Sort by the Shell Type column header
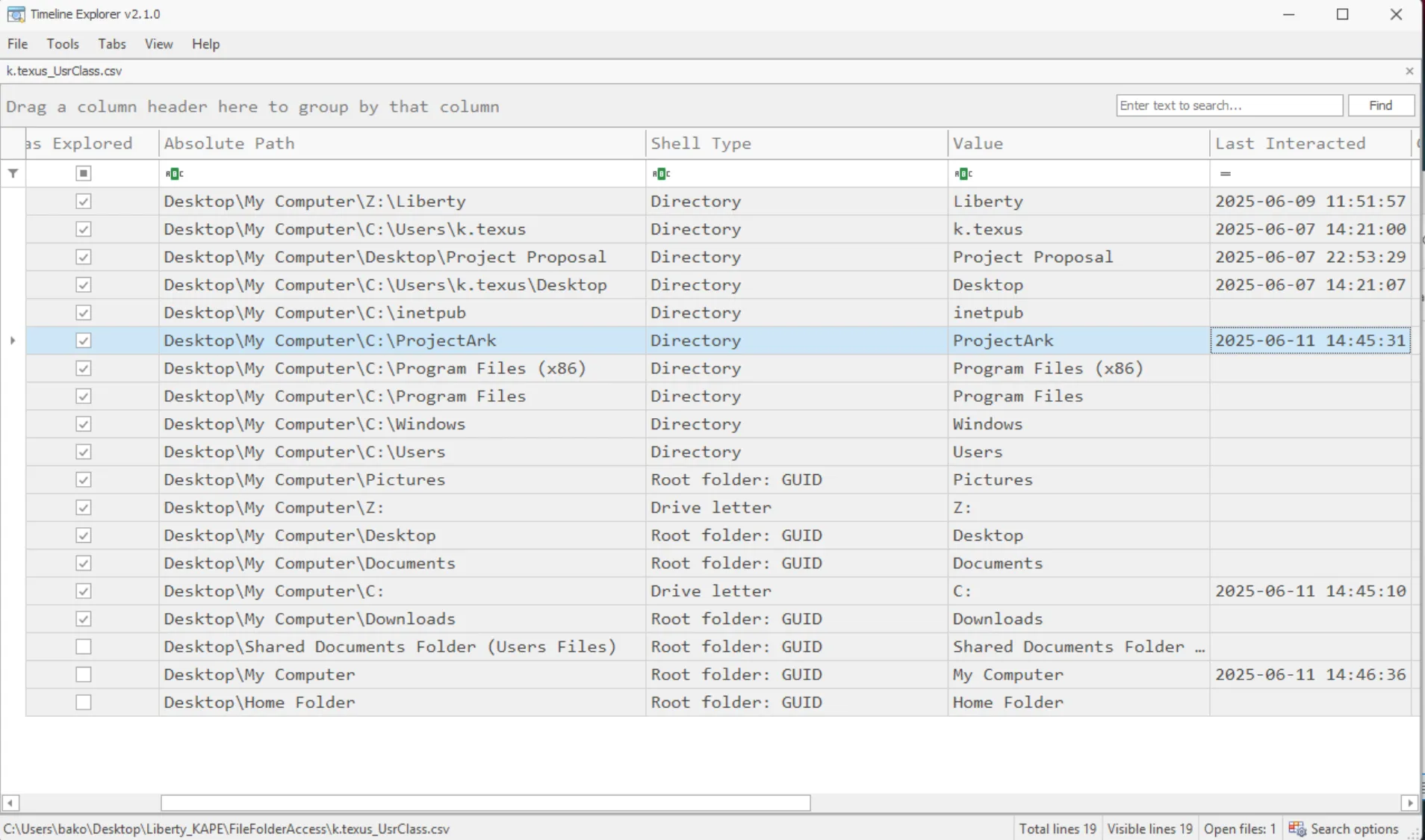Screen dimensions: 1425x840 (x=796, y=143)
